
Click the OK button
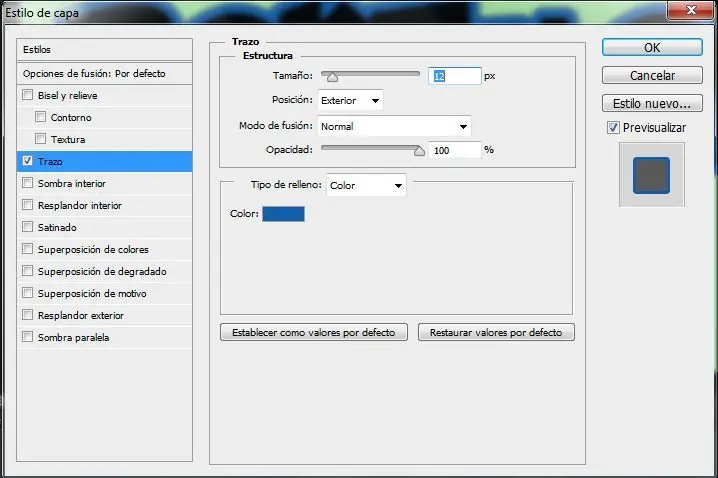(x=652, y=48)
